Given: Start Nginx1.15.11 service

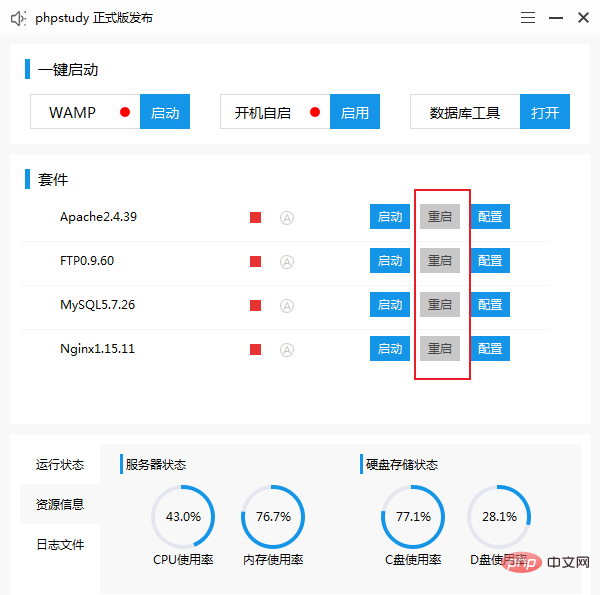Looking at the screenshot, I should click(x=390, y=349).
